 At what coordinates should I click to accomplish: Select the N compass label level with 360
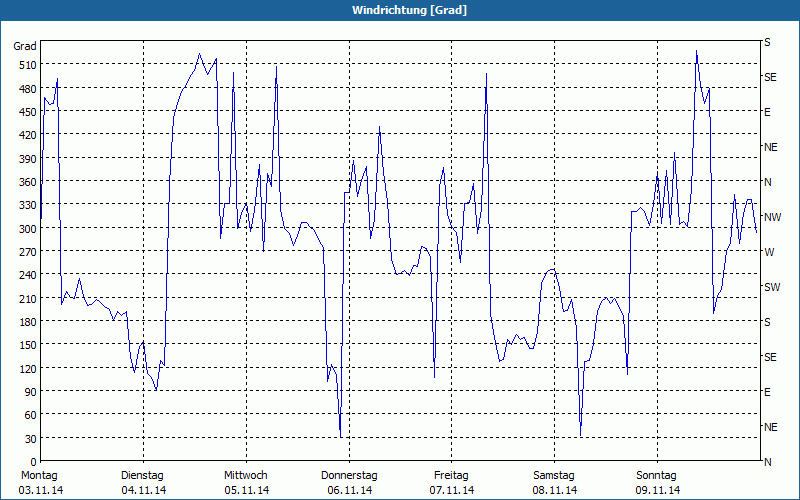click(767, 182)
